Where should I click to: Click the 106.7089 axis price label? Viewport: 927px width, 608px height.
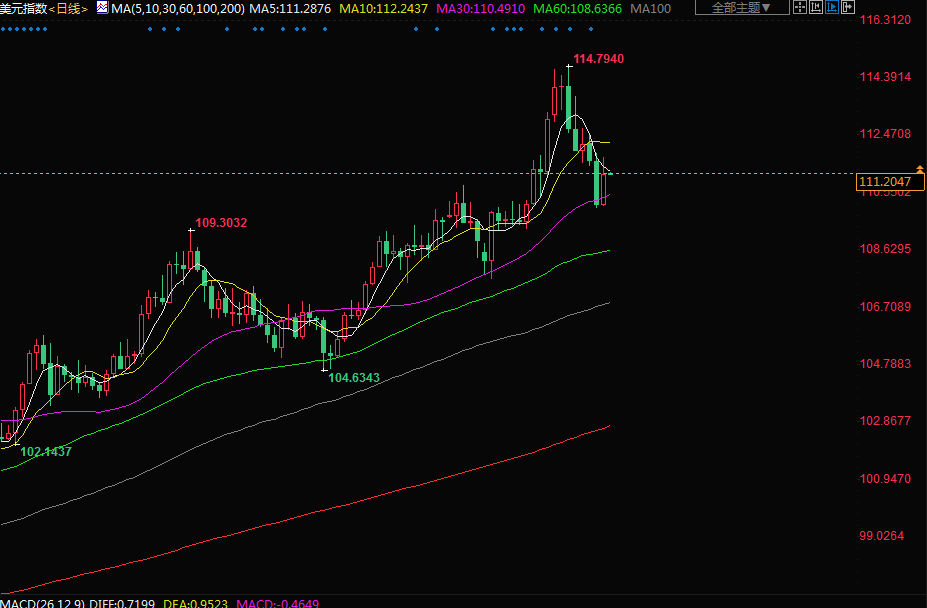pyautogui.click(x=885, y=306)
